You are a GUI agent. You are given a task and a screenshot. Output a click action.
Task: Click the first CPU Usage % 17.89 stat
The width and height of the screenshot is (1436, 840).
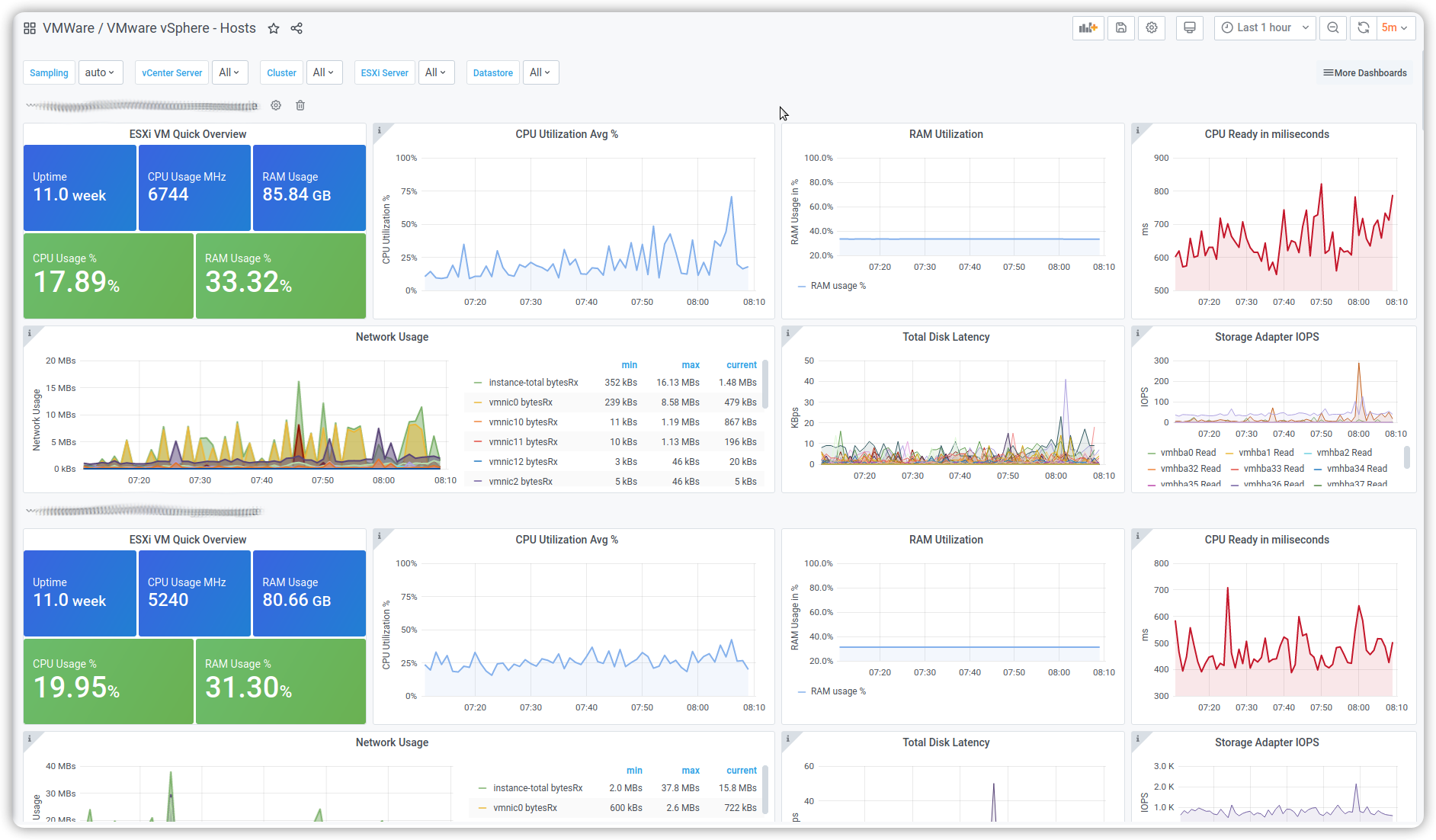108,276
